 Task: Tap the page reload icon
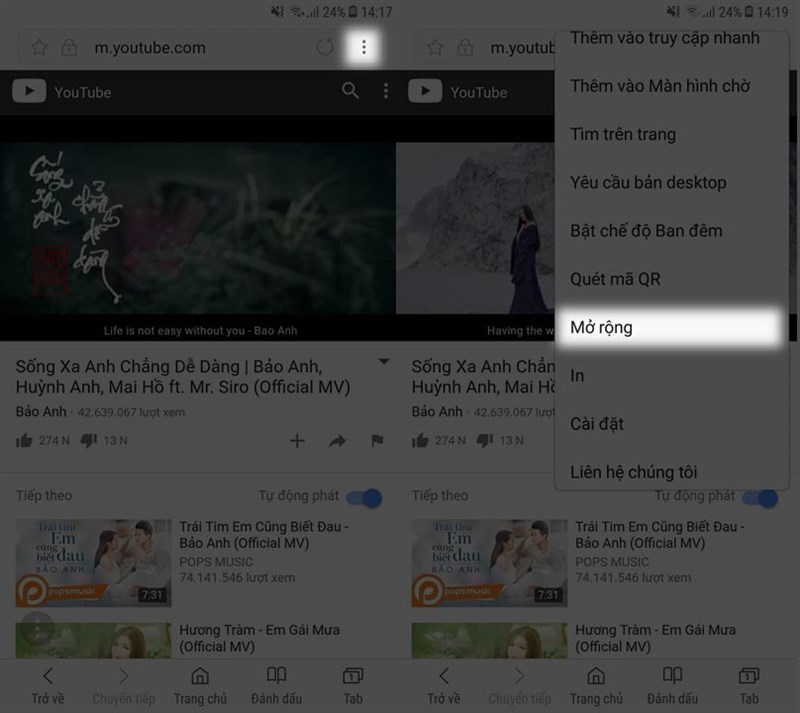tap(325, 47)
